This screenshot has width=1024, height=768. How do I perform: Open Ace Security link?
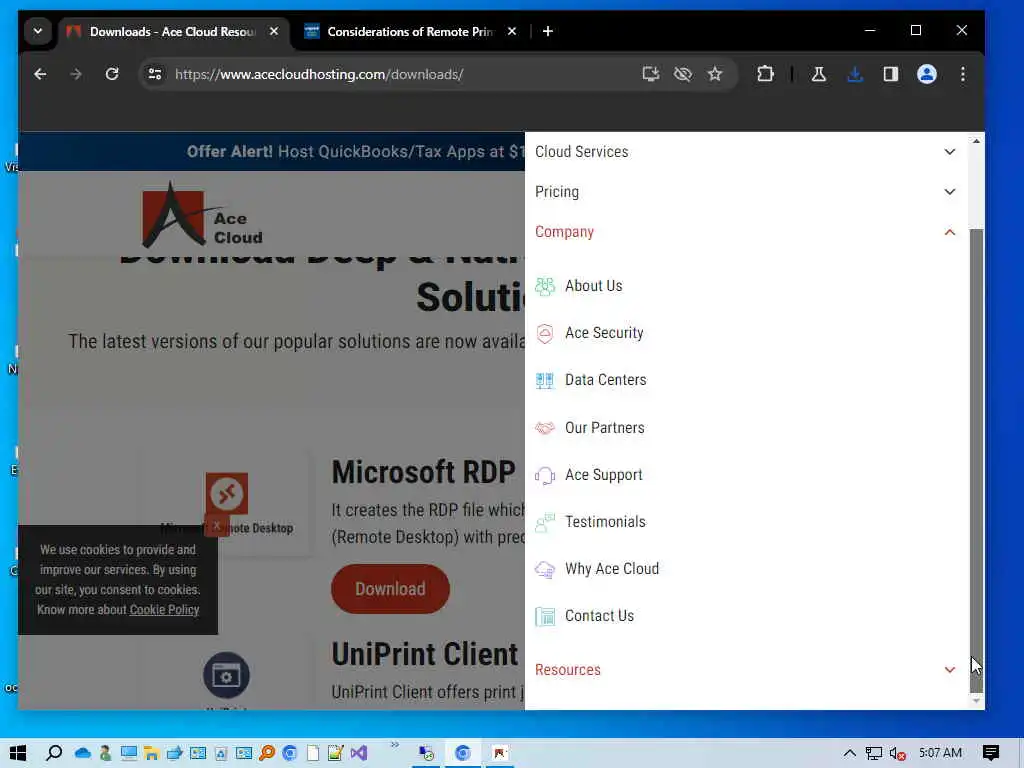coord(604,332)
